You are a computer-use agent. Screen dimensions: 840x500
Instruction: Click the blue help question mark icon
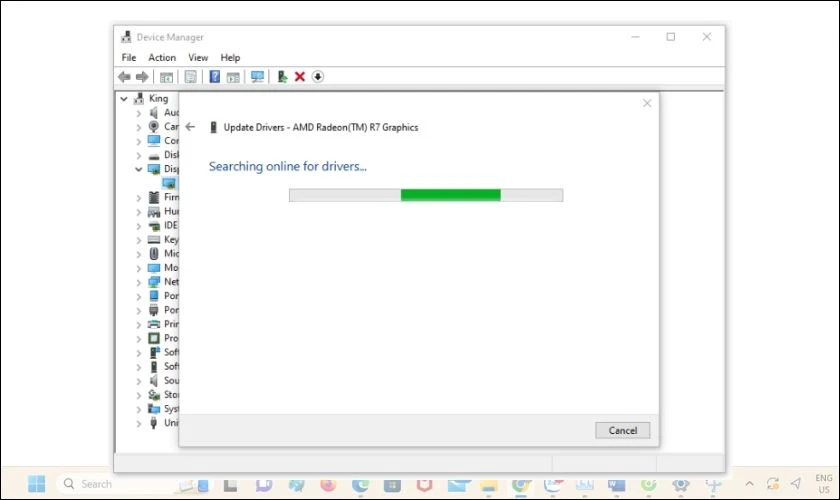(214, 77)
